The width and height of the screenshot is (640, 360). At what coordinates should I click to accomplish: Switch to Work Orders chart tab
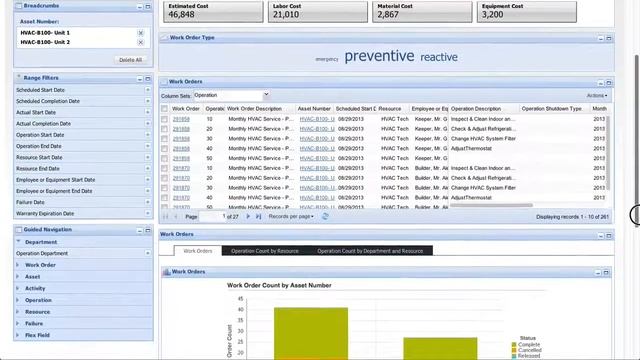198,251
